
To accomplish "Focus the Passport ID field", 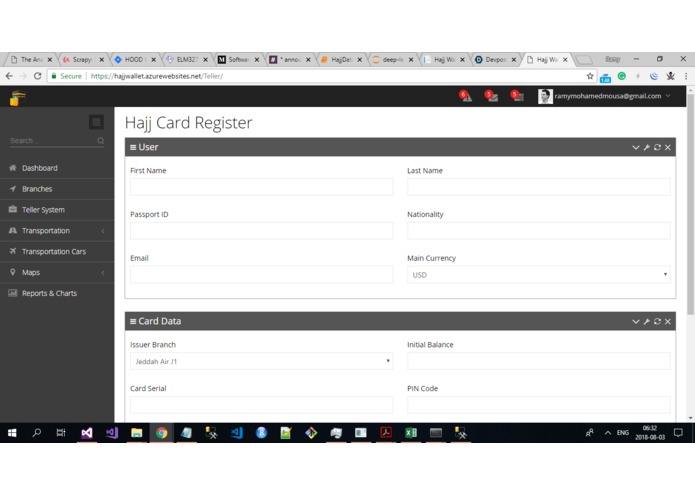I will point(262,231).
